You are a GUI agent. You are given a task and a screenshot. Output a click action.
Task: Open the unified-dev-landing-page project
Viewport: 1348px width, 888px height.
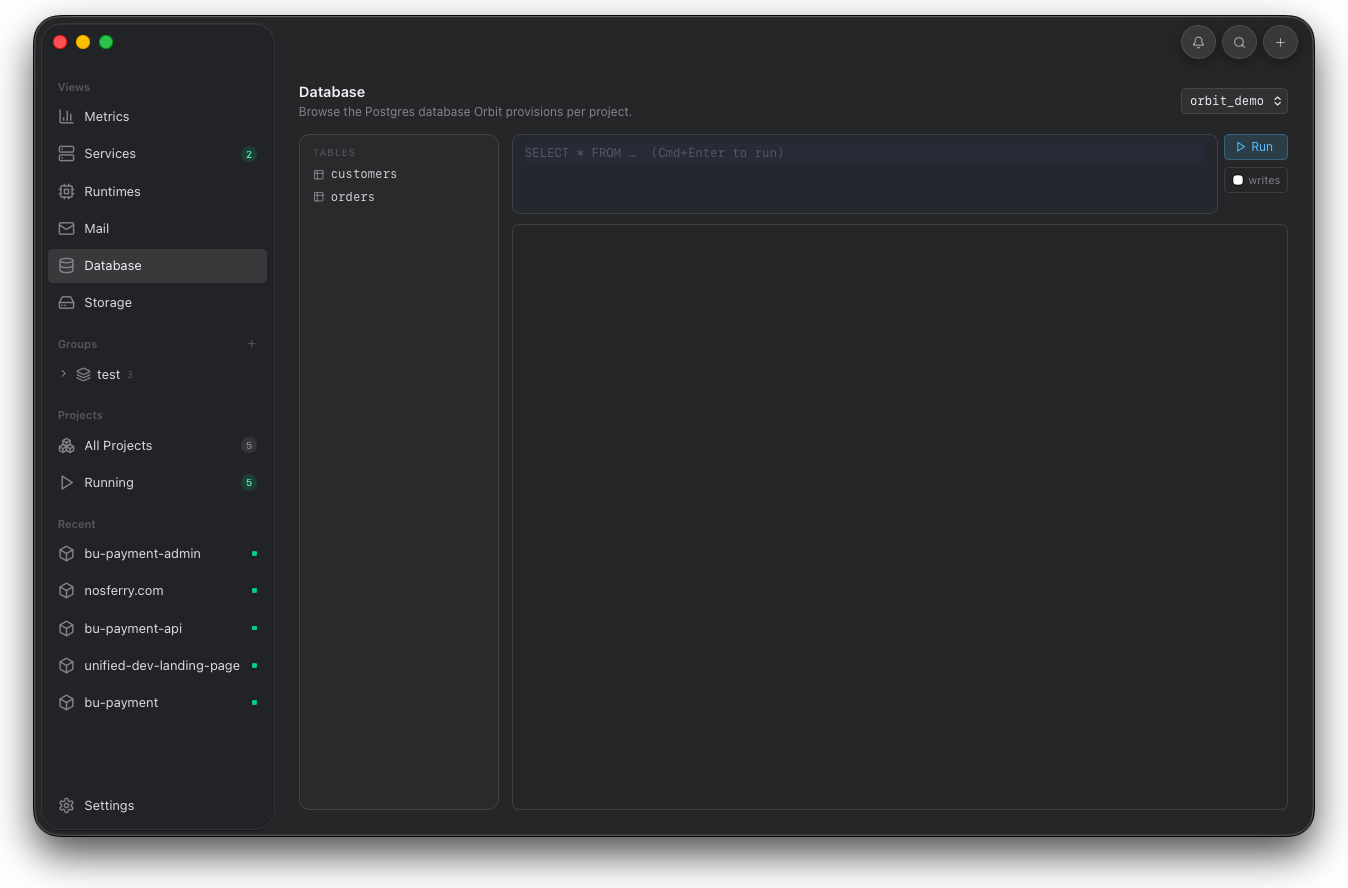(157, 665)
